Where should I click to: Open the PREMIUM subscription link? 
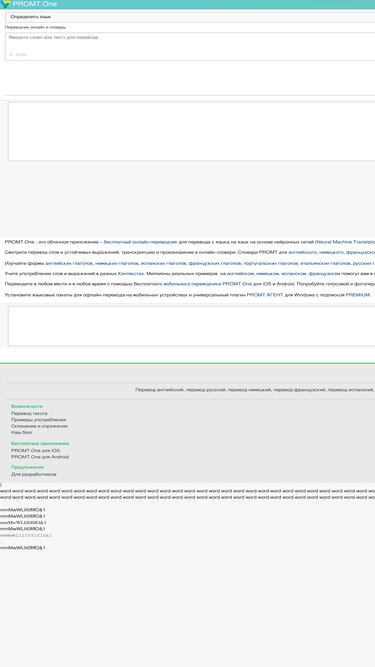click(358, 295)
